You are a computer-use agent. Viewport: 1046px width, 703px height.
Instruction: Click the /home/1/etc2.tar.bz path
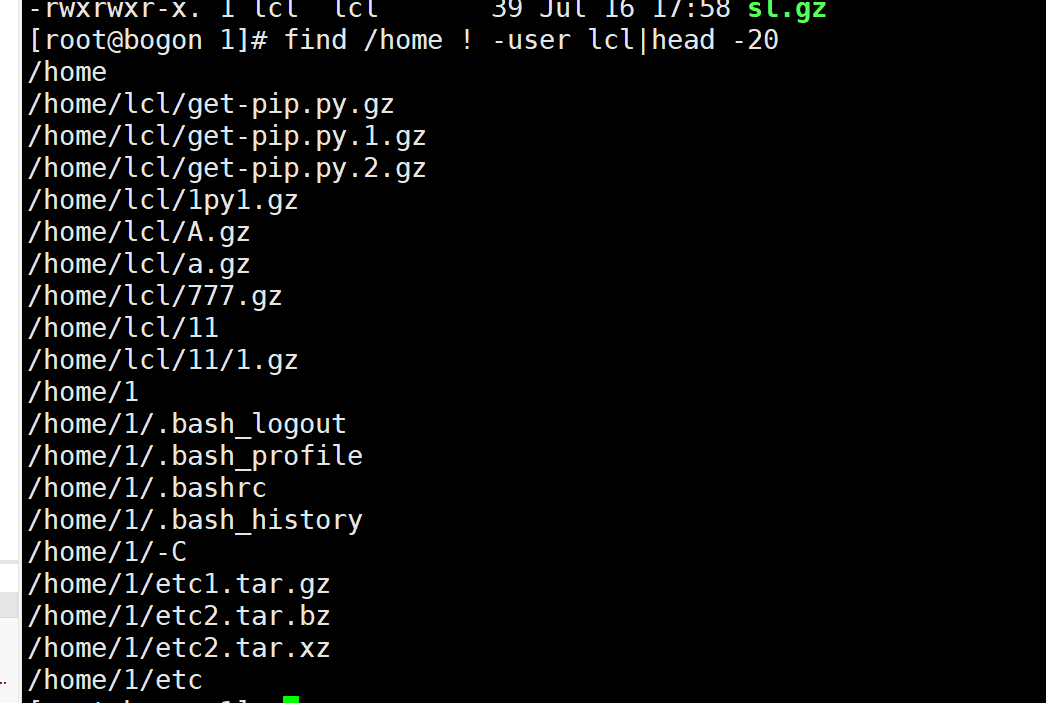(179, 617)
